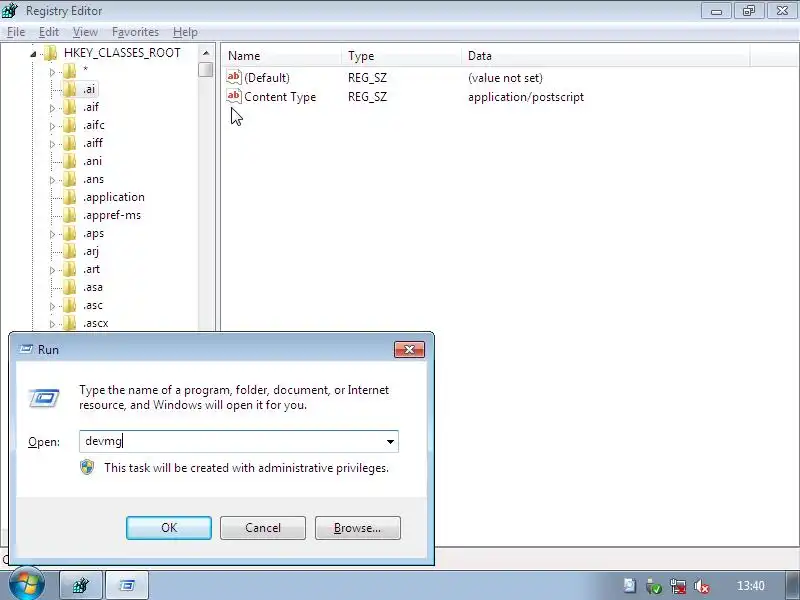Click the Run dialog title icon

(x=26, y=349)
